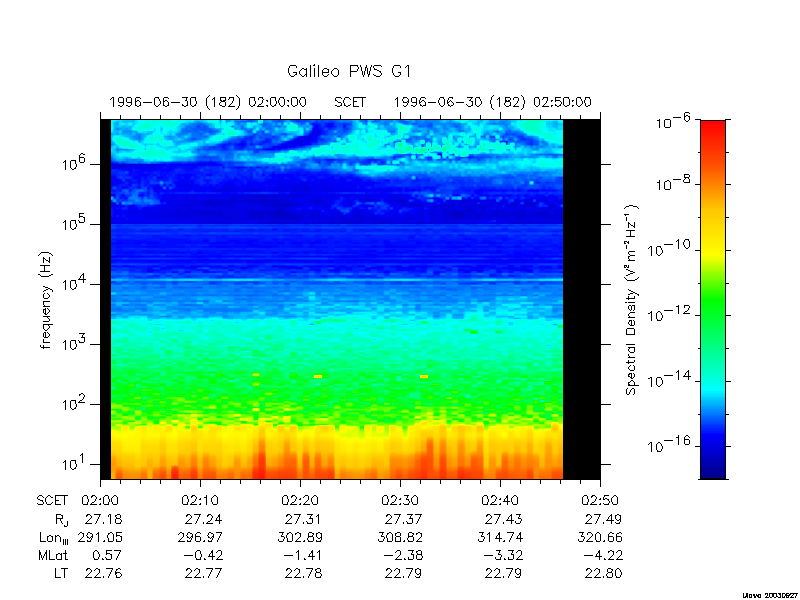Click the 10^-10 colorbar tick label
This screenshot has height=600, width=800.
669,249
